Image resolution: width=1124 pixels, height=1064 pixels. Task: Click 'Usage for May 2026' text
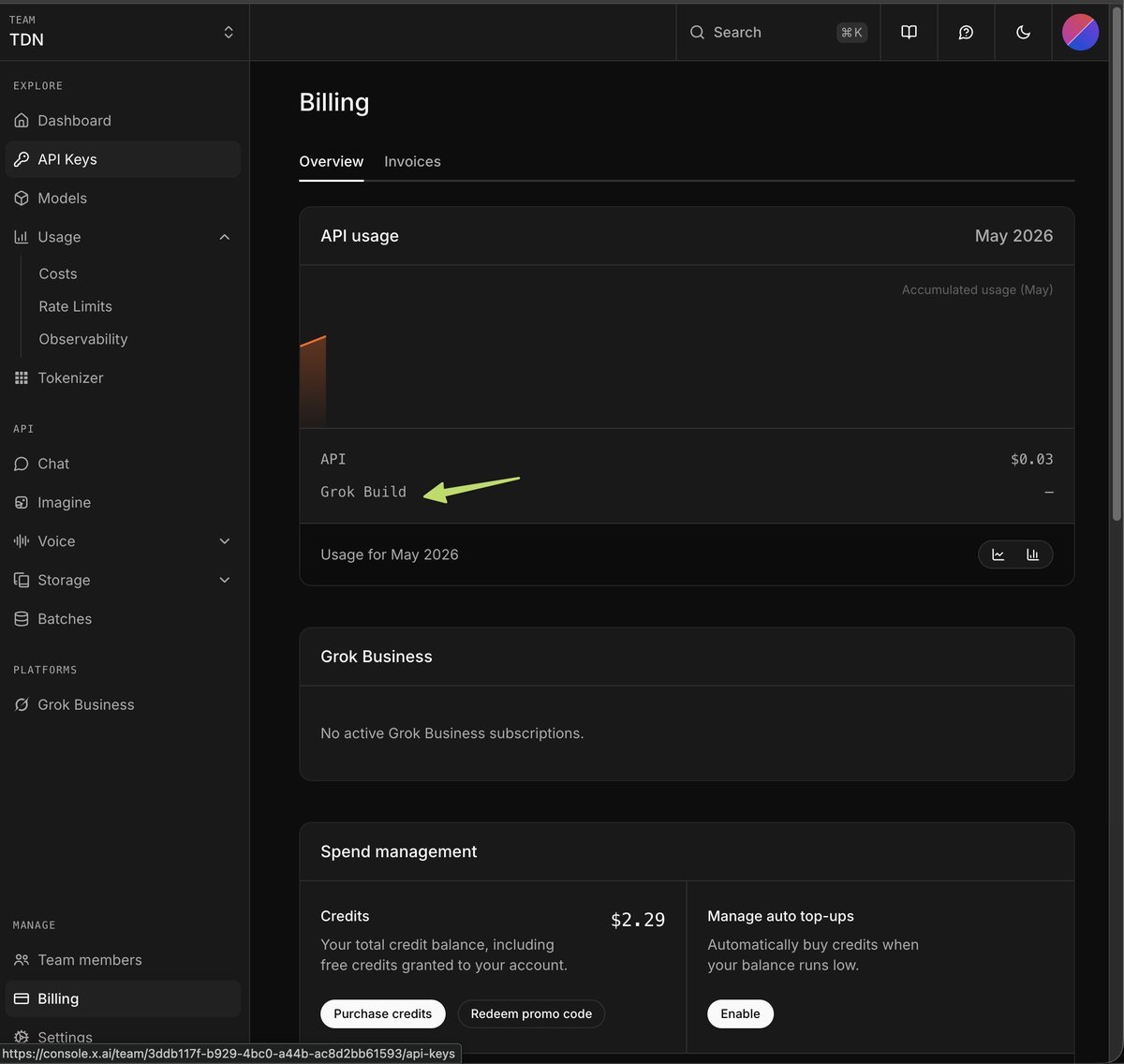click(x=390, y=554)
